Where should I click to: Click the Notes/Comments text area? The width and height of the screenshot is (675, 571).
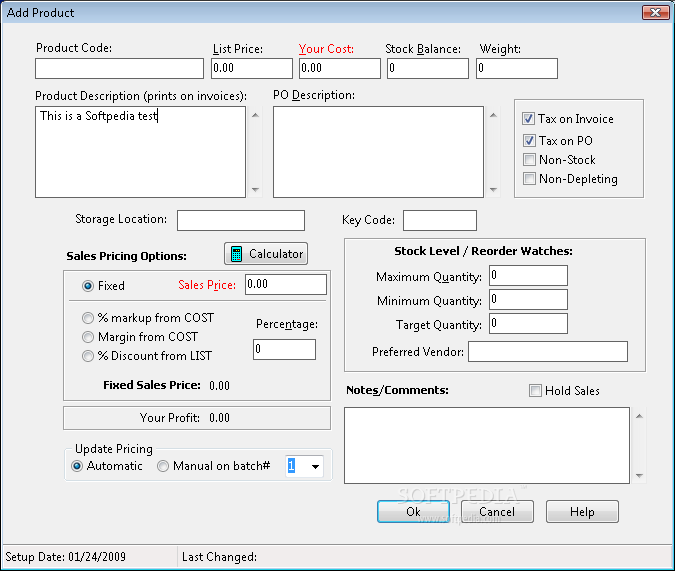(x=487, y=446)
